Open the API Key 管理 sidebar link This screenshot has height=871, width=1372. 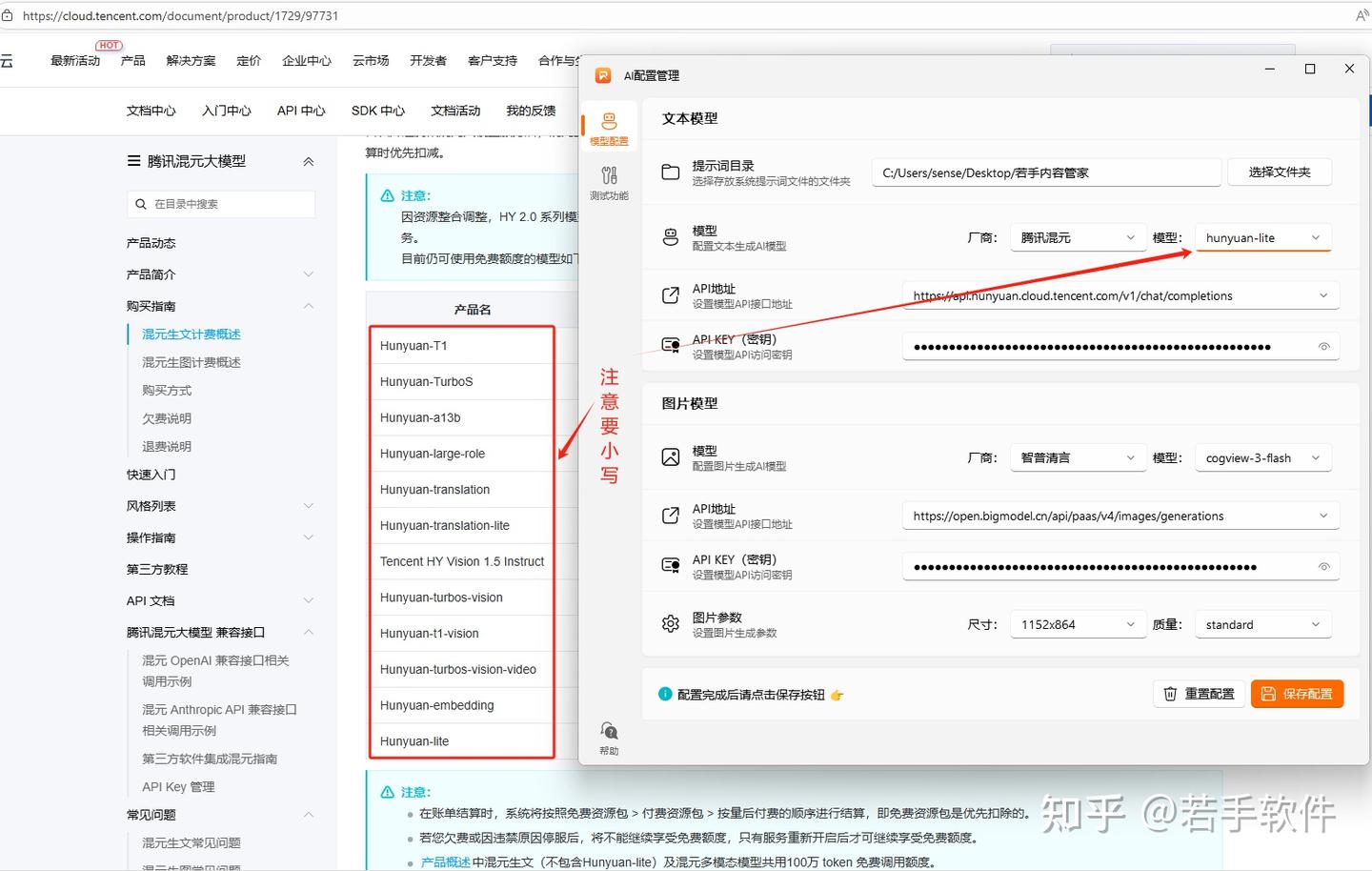[x=178, y=787]
